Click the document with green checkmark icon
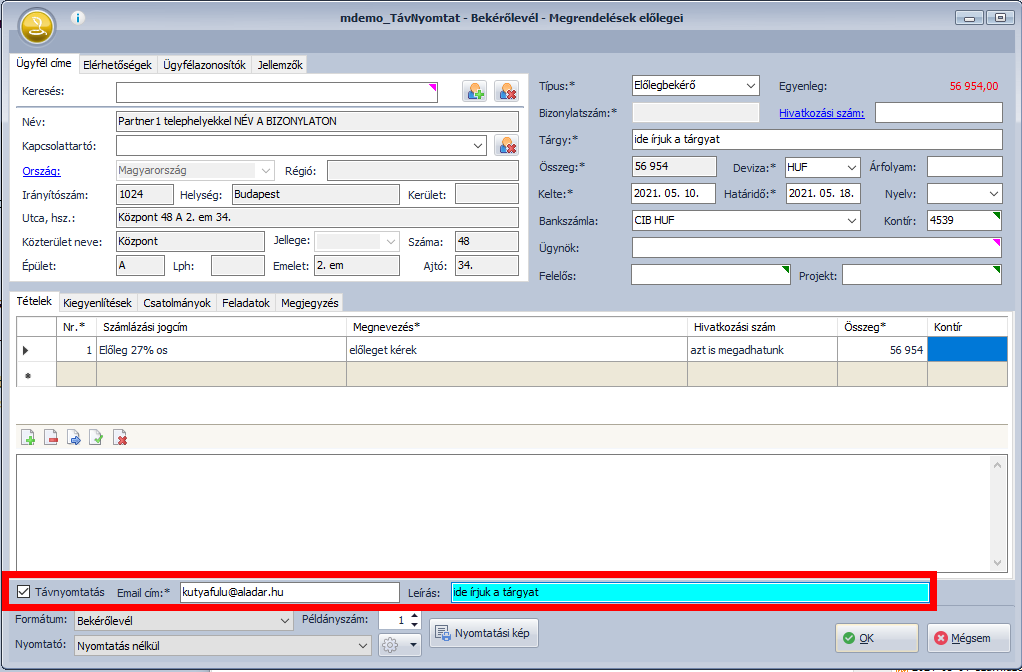 click(96, 438)
